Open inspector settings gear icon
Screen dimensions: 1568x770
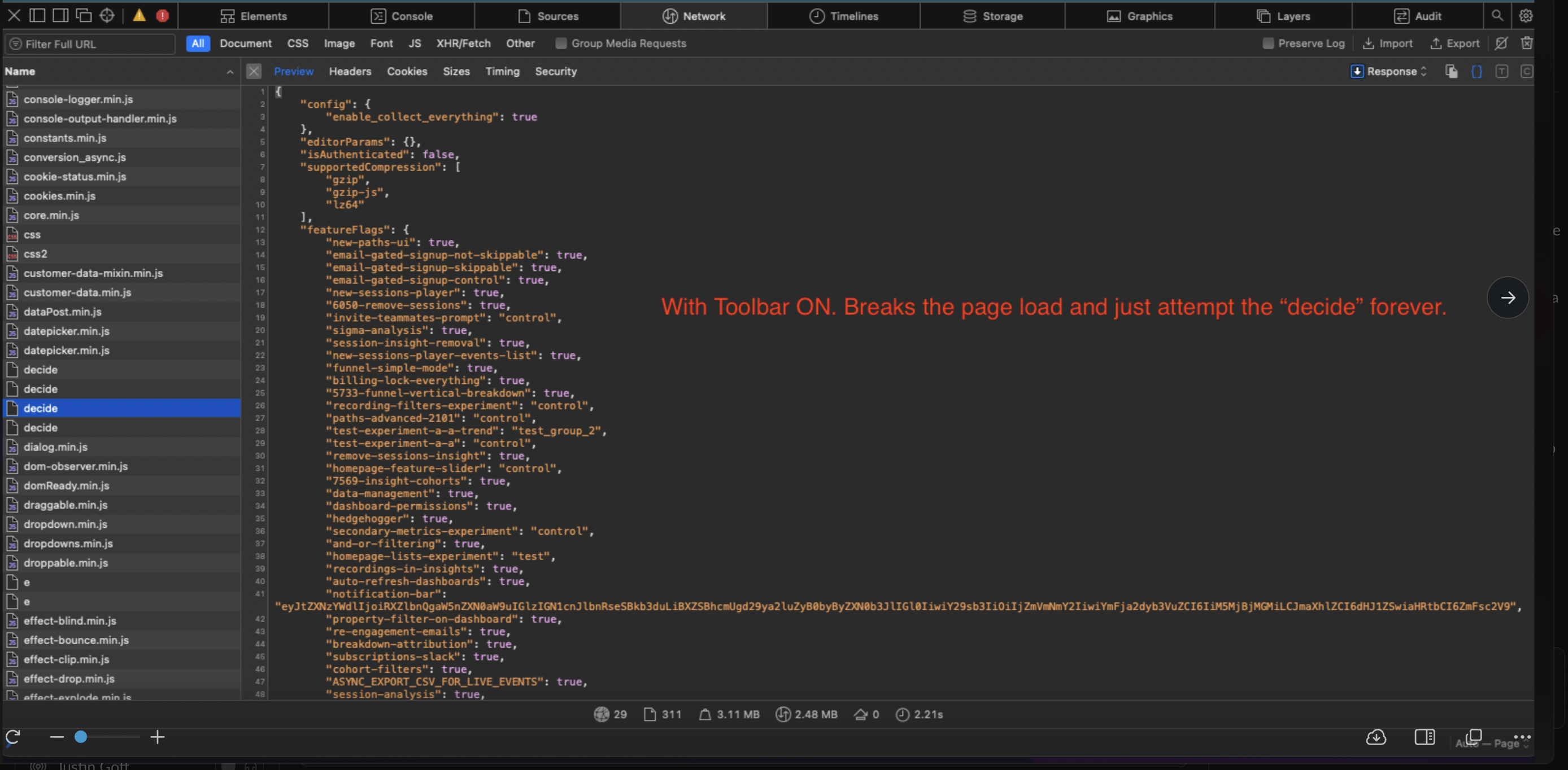pyautogui.click(x=1526, y=16)
